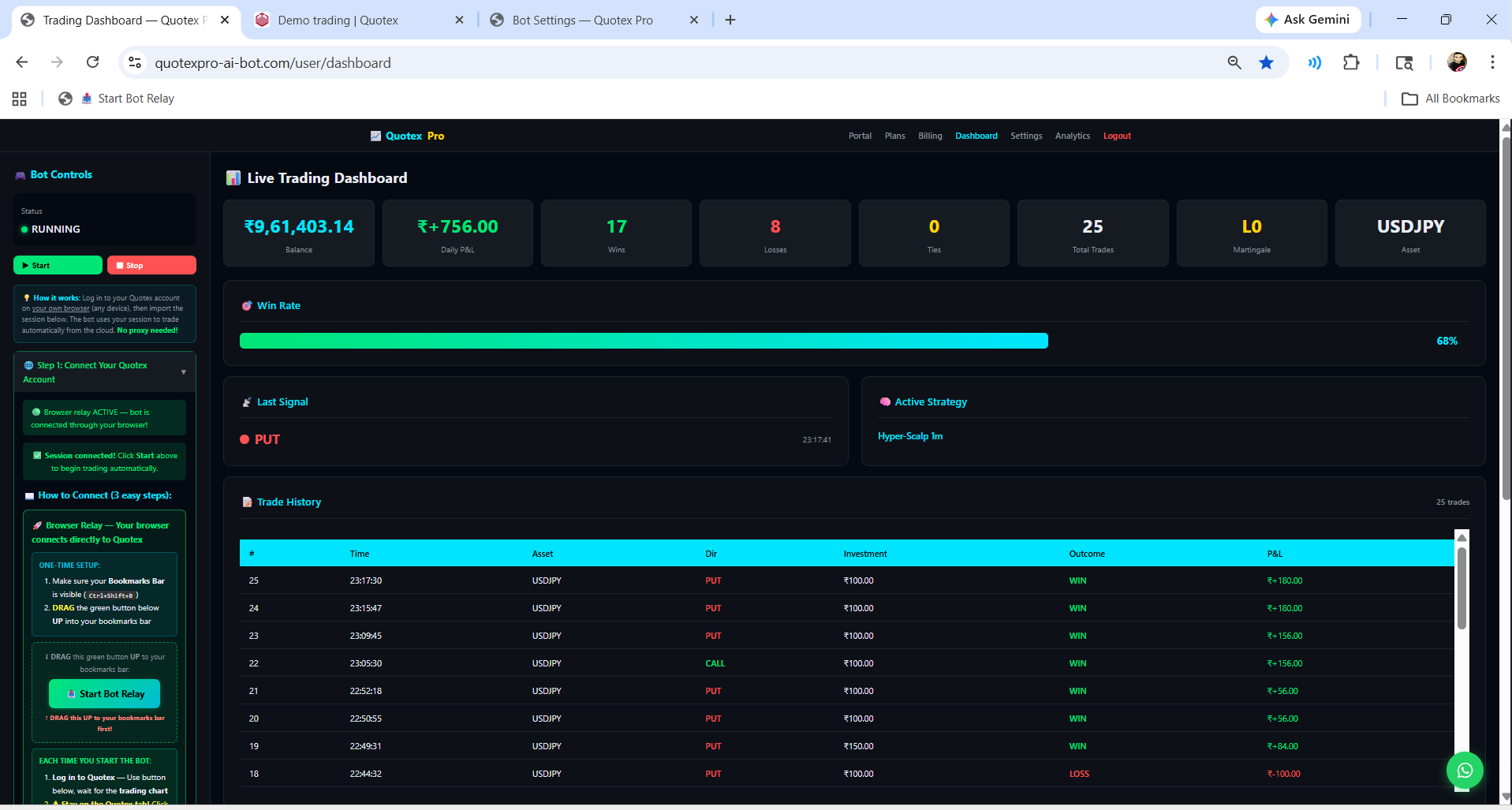Click the Investment column header
Image resolution: width=1512 pixels, height=810 pixels.
coord(865,554)
